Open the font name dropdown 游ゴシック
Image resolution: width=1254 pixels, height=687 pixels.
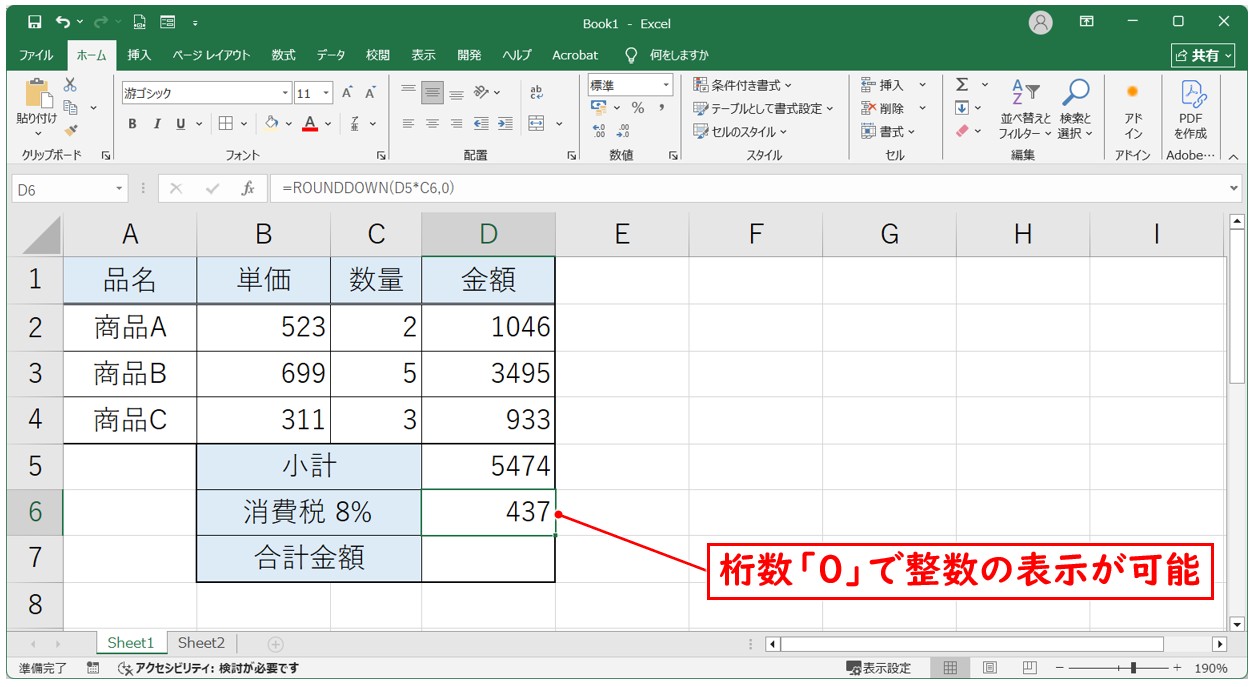coord(286,93)
